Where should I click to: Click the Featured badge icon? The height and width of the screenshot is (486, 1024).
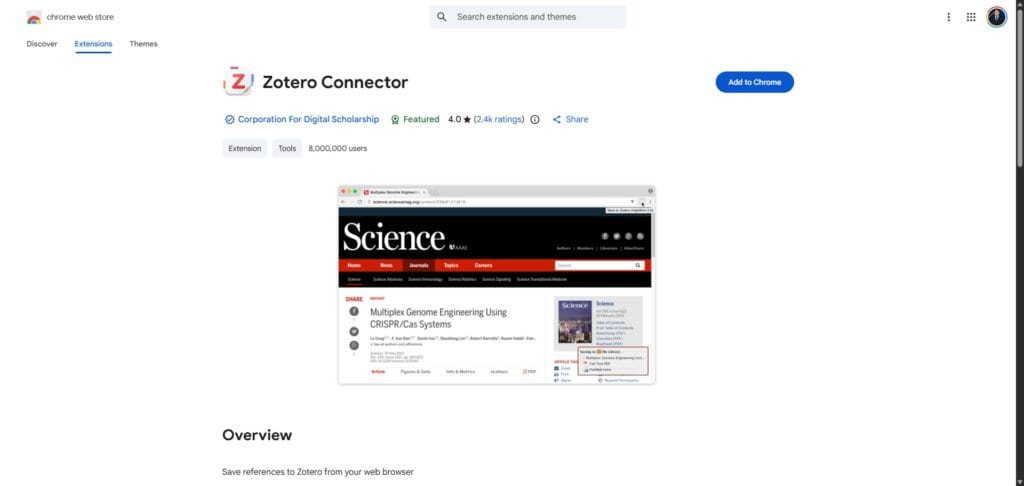click(394, 120)
